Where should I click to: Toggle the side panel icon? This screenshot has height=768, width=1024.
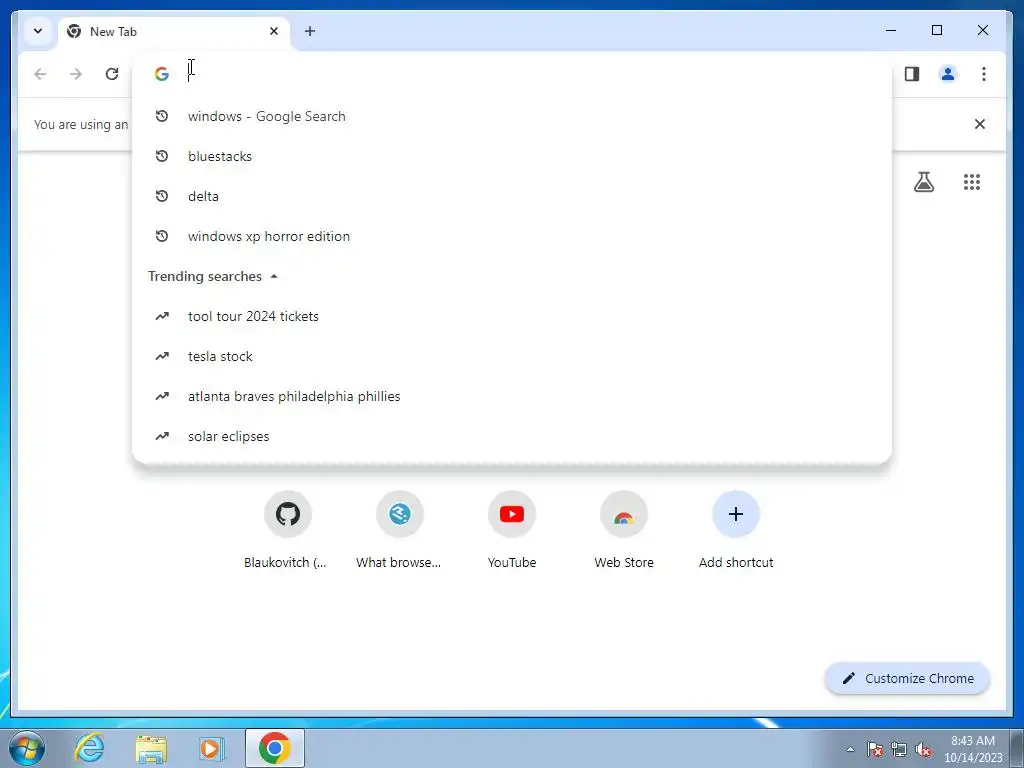click(x=912, y=74)
